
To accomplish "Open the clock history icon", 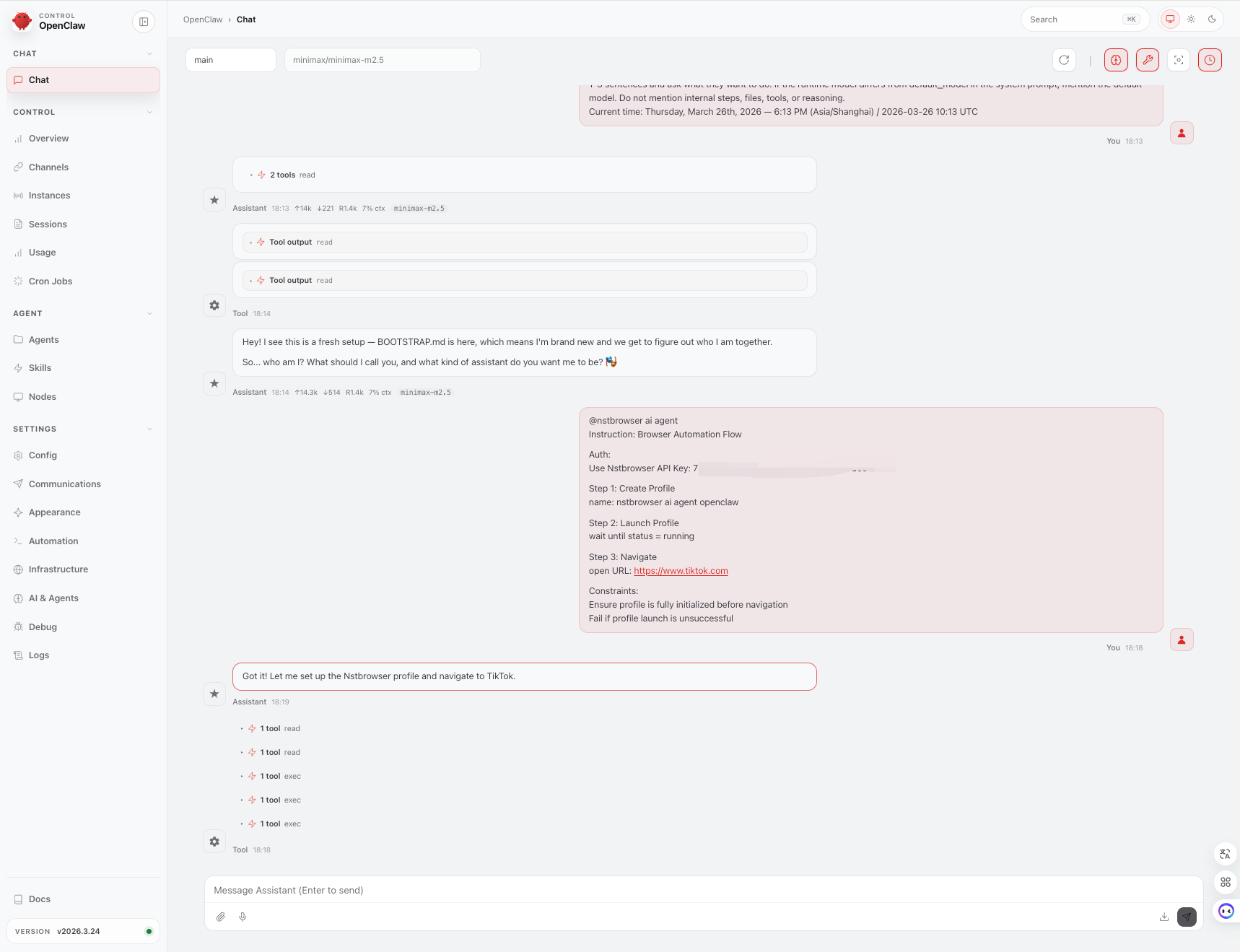I will coord(1210,60).
